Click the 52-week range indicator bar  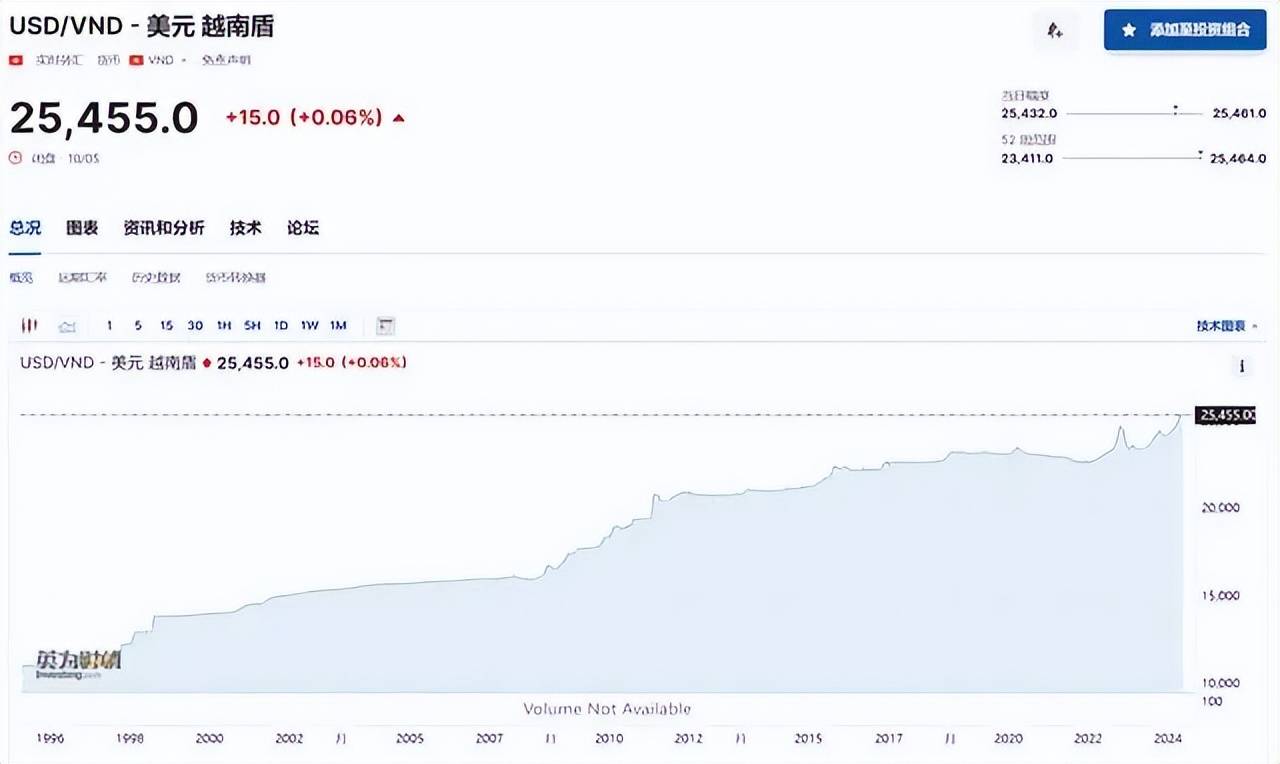click(x=1133, y=157)
